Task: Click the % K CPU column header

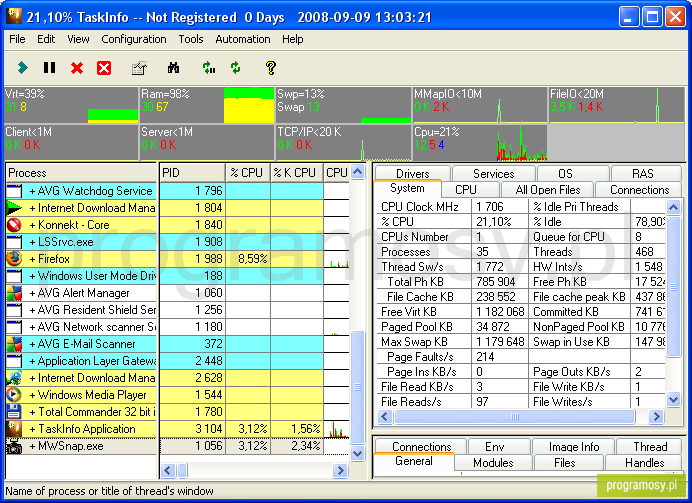Action: click(x=297, y=173)
